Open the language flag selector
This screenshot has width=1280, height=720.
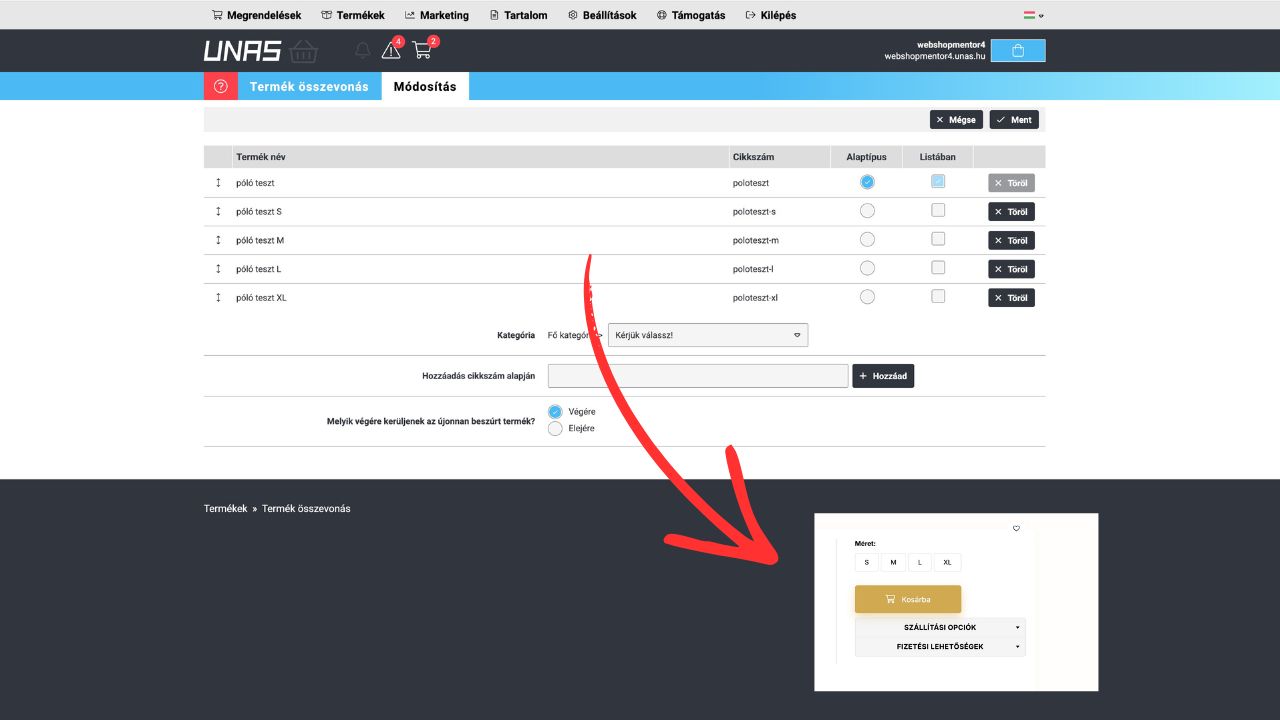coord(1033,15)
